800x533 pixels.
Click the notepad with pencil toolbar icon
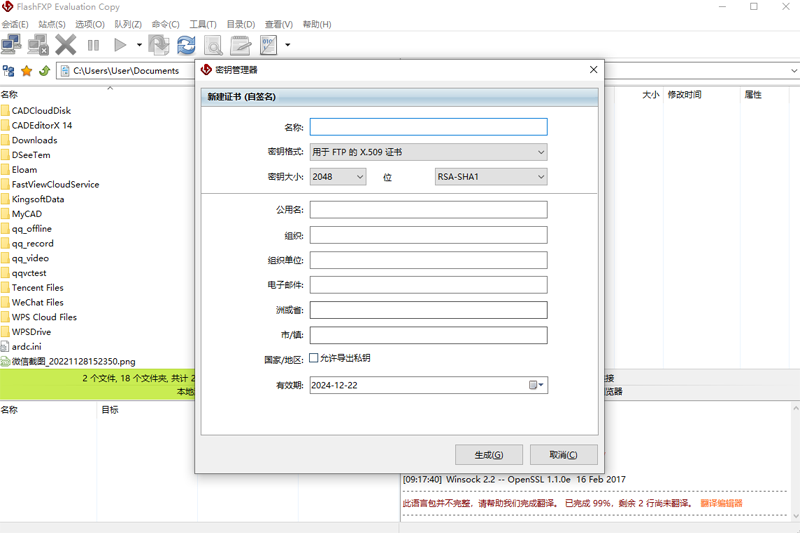(x=240, y=44)
